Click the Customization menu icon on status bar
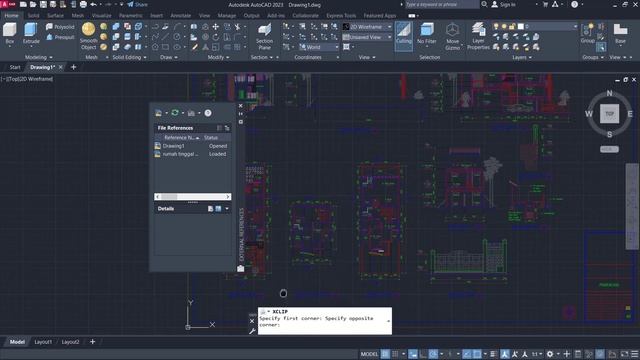The image size is (640, 360). 635,354
